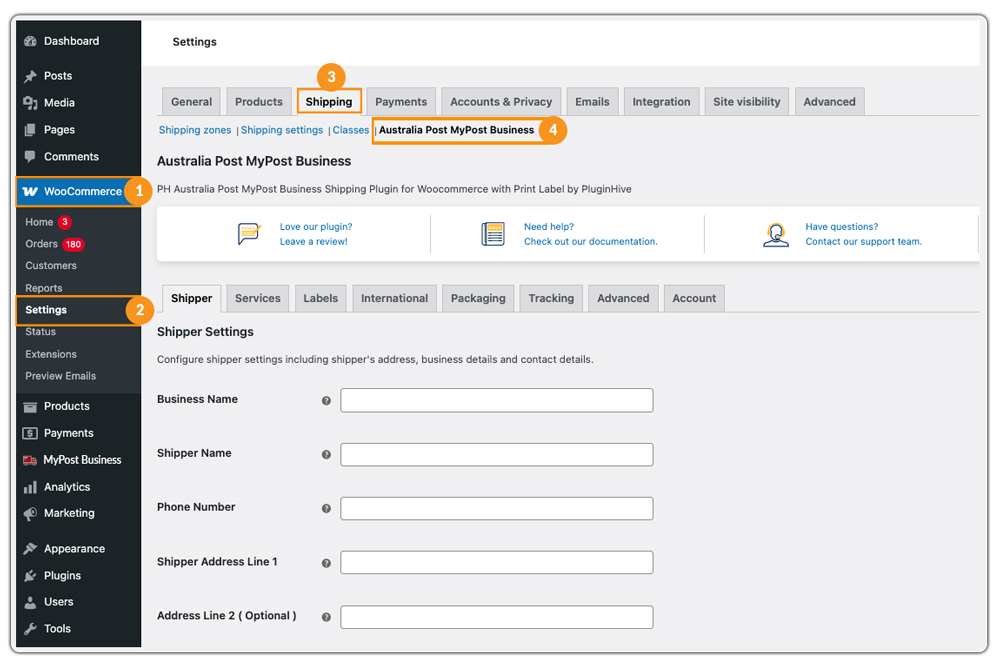
Task: Click the Marketing megaphone icon
Action: coord(30,514)
